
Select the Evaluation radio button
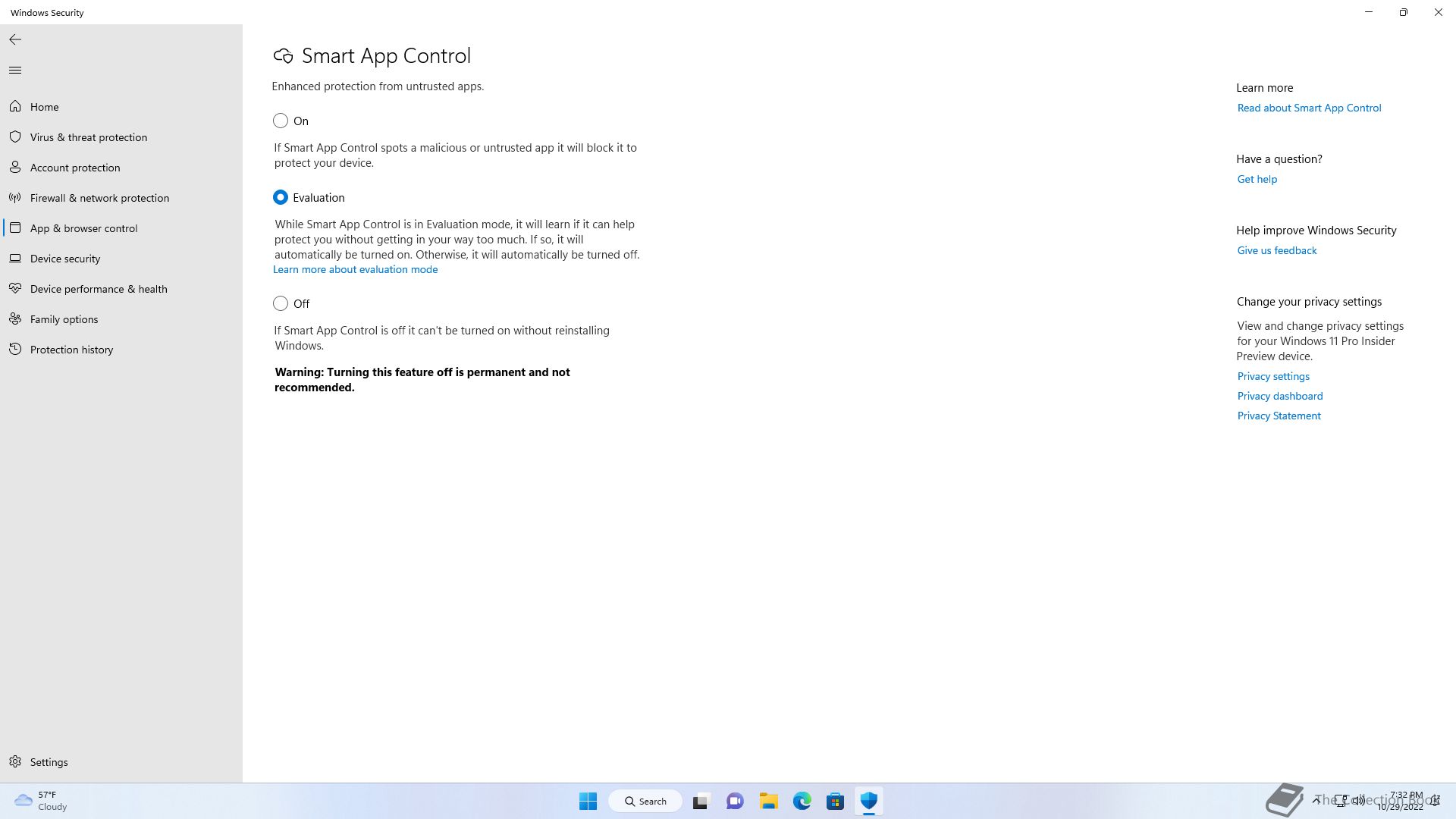281,197
